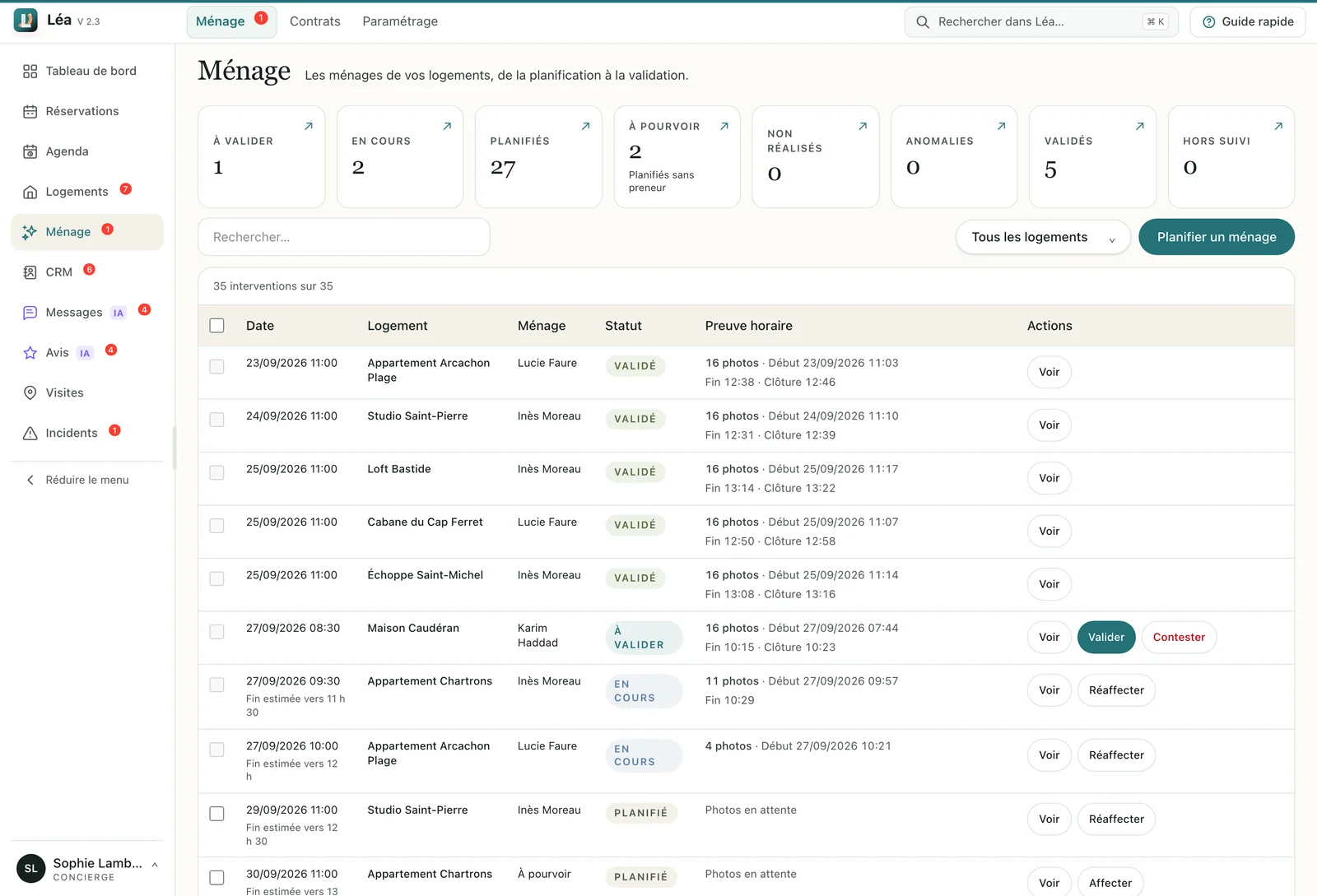Image resolution: width=1317 pixels, height=896 pixels.
Task: Expand the Sophie Lamb user menu chevron
Action: pyautogui.click(x=155, y=865)
